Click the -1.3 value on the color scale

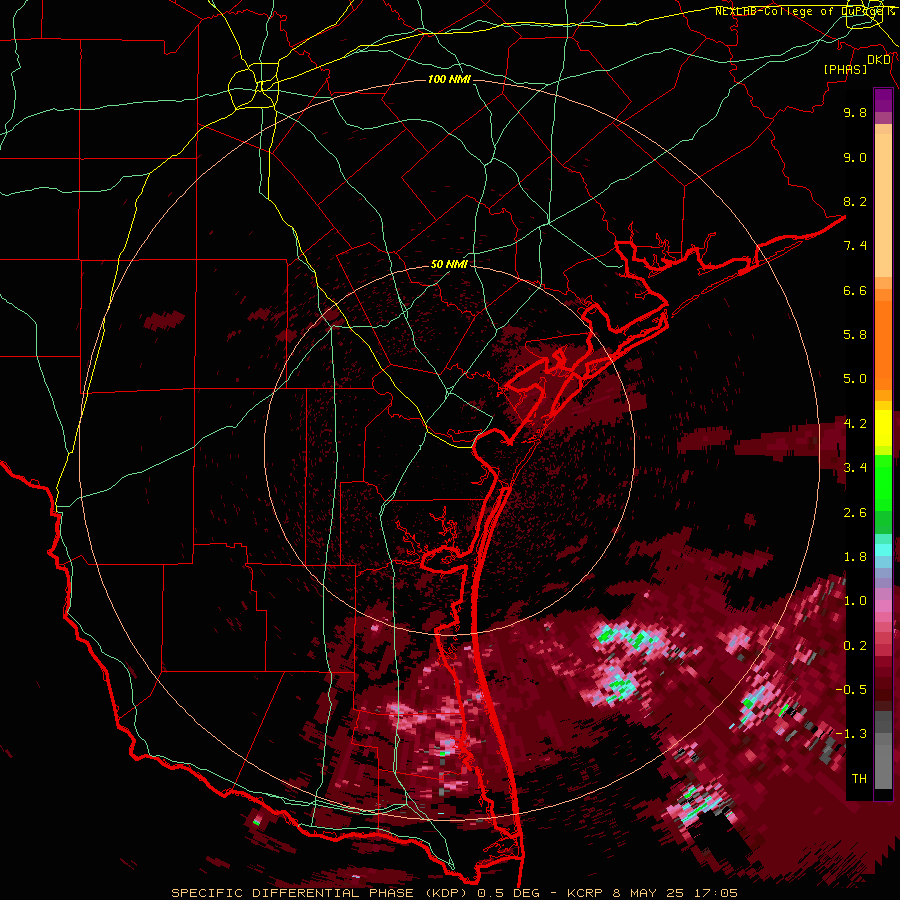852,734
